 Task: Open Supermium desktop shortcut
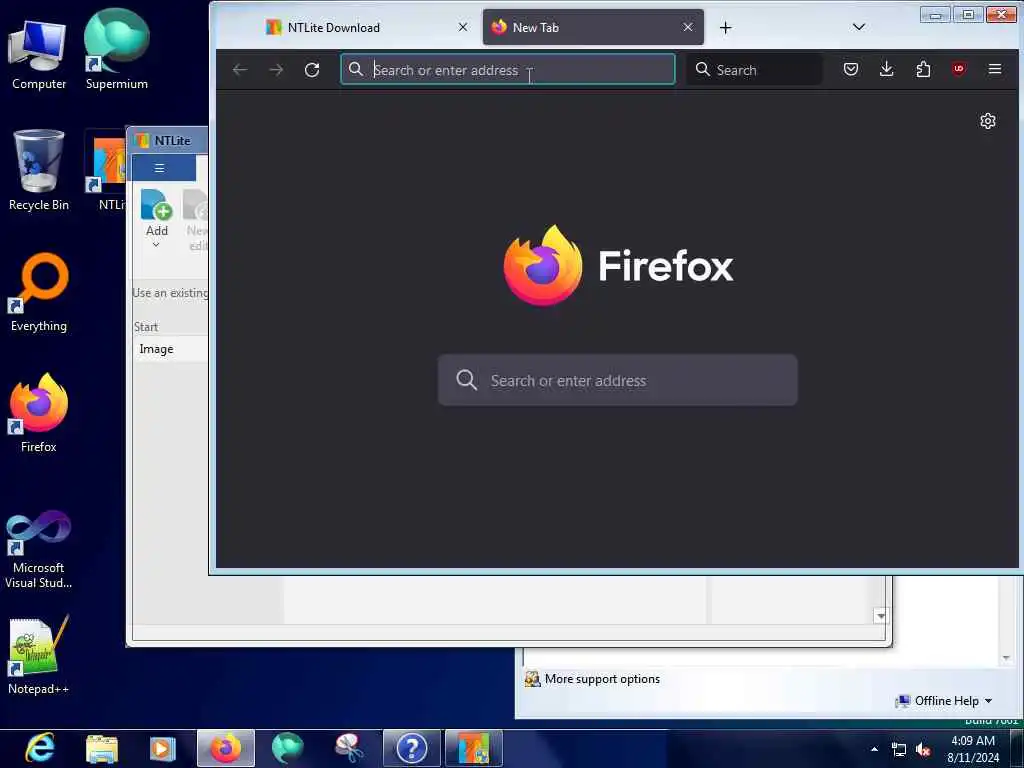click(x=117, y=50)
